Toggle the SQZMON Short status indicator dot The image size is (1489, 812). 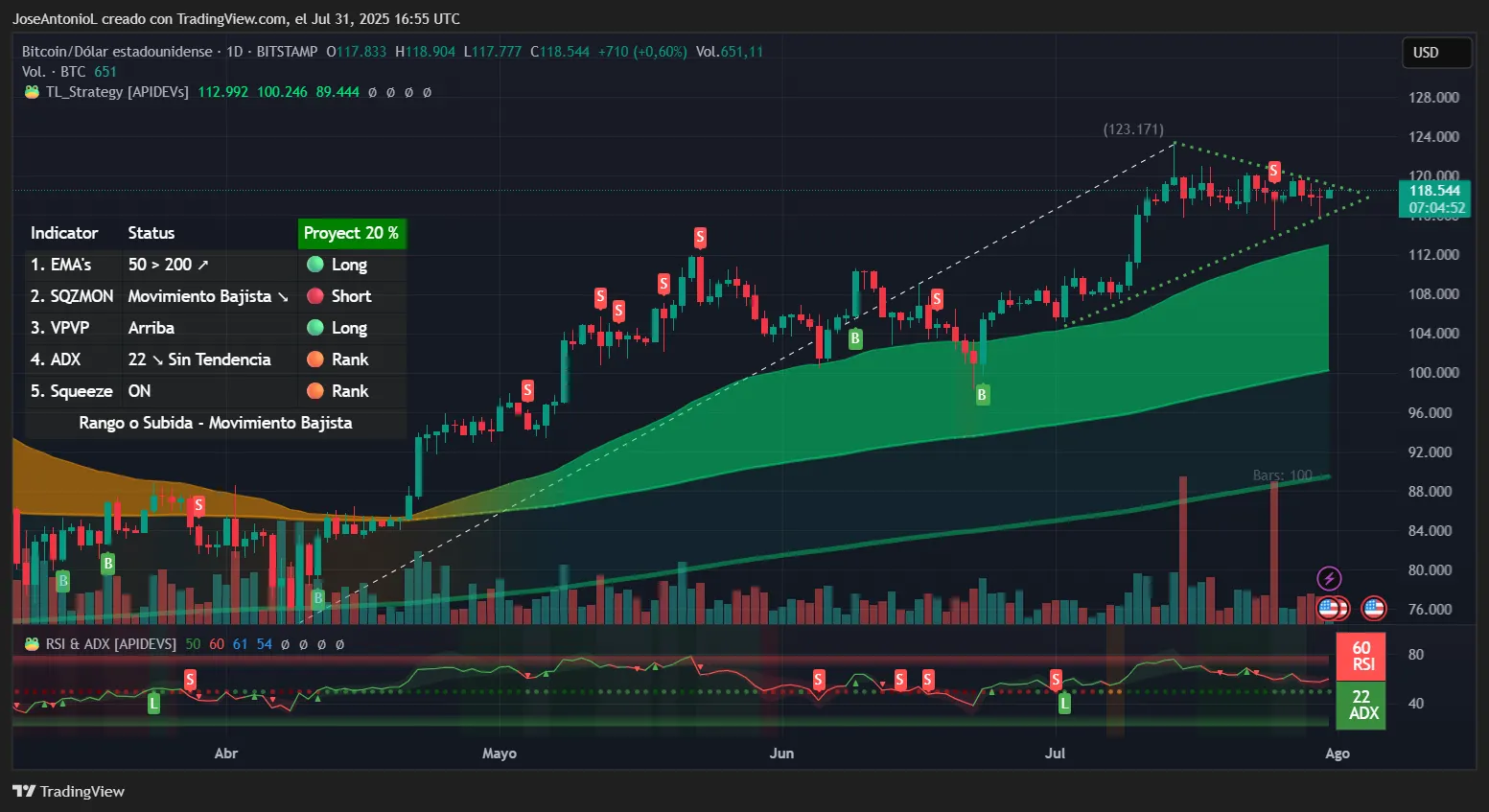tap(314, 295)
